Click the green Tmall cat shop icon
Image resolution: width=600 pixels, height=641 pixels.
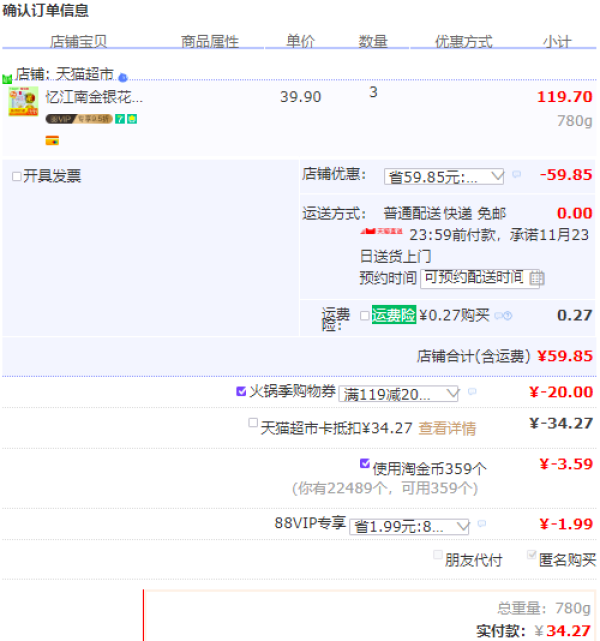coord(7,78)
